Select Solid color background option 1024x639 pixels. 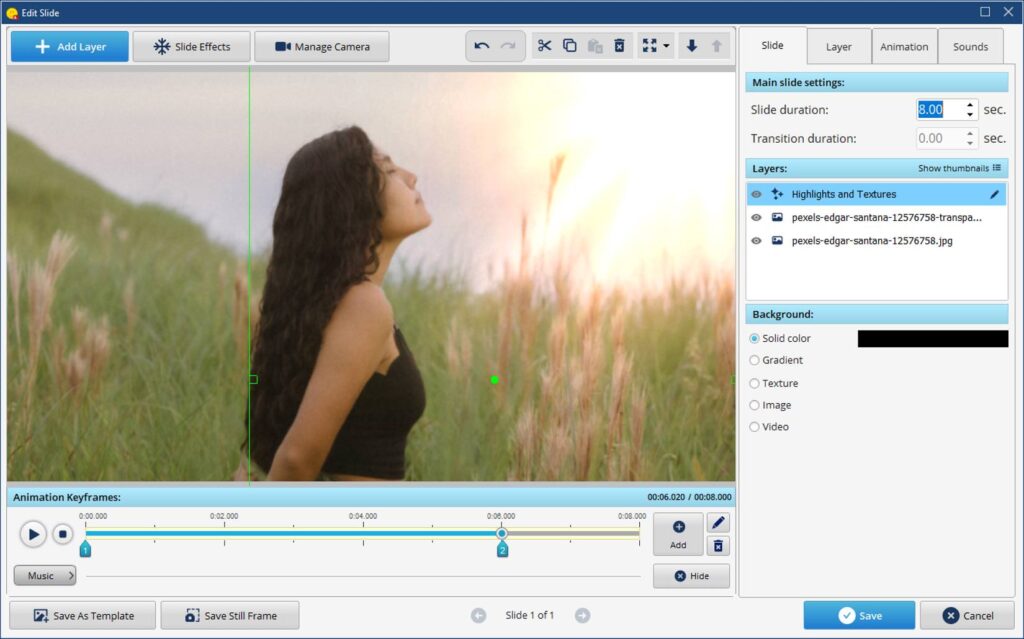tap(754, 338)
